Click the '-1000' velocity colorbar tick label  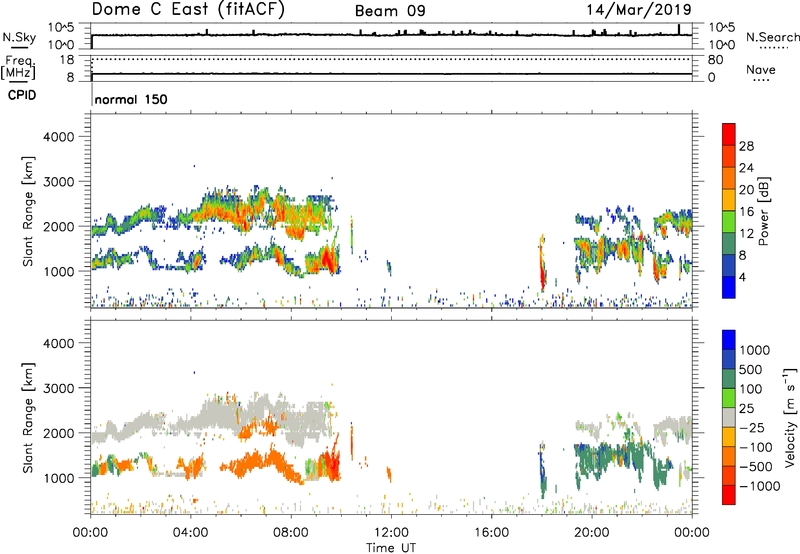click(759, 486)
